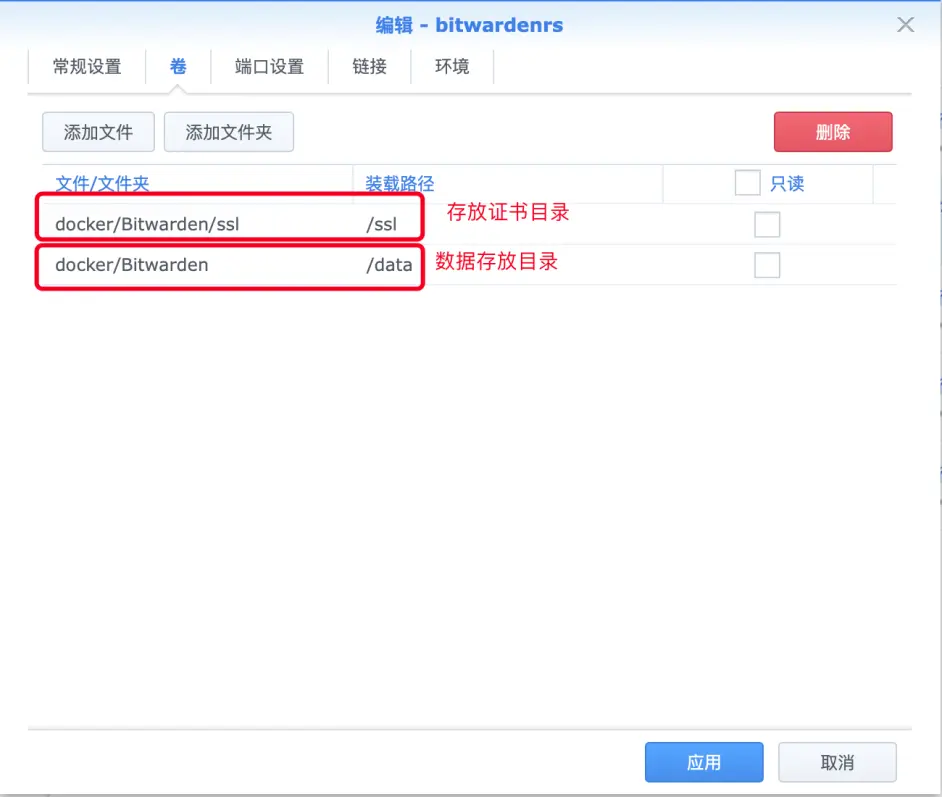Screen dimensions: 942x797
Task: Cancel with the 取消 button
Action: 837,762
